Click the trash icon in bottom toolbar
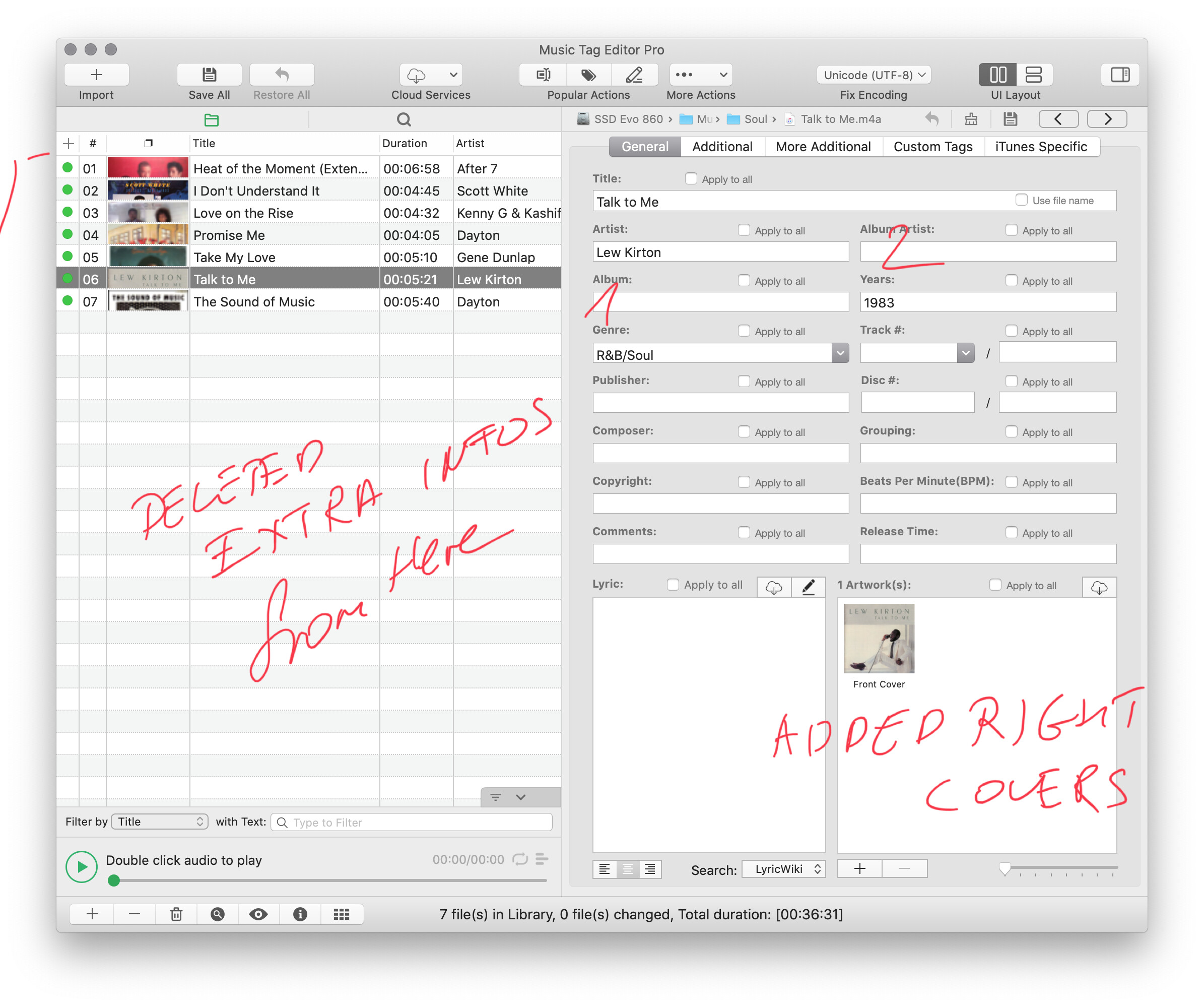Image resolution: width=1204 pixels, height=1007 pixels. pyautogui.click(x=176, y=914)
